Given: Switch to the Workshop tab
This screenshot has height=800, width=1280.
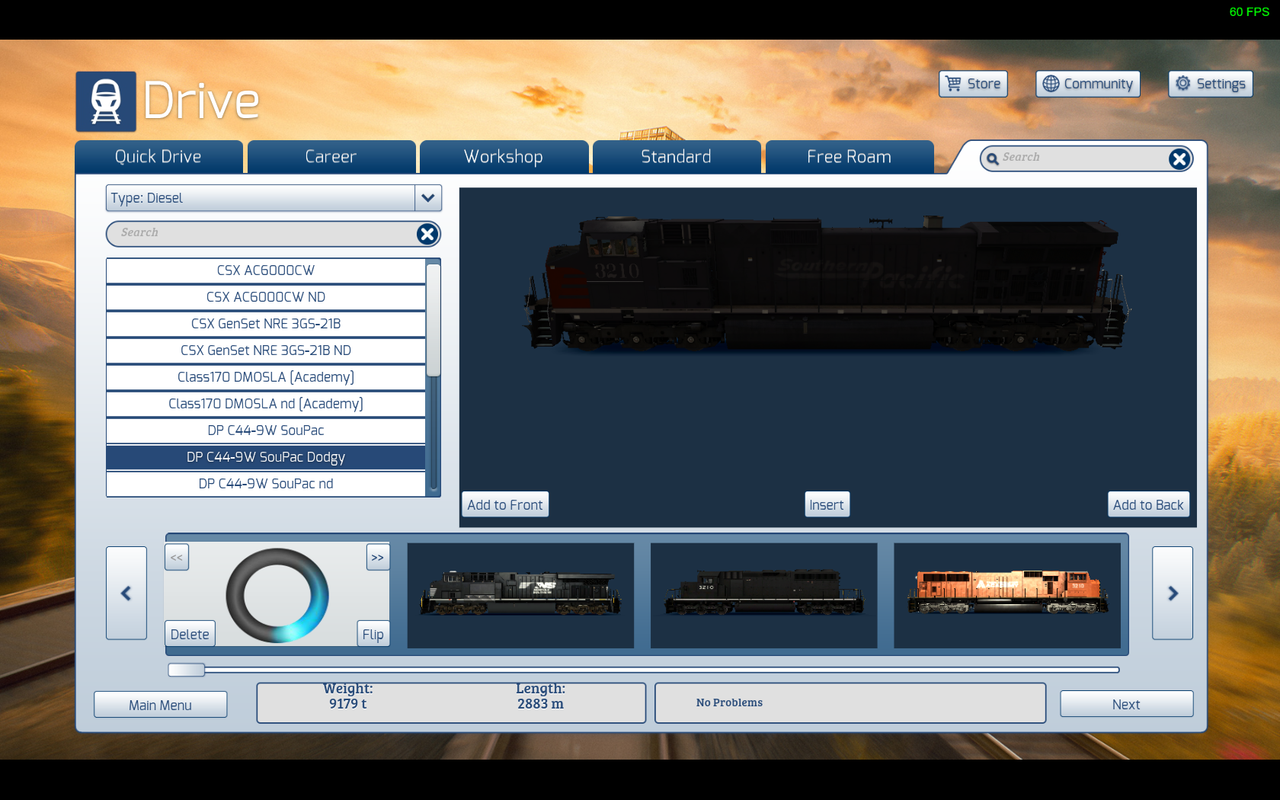Looking at the screenshot, I should tap(503, 157).
